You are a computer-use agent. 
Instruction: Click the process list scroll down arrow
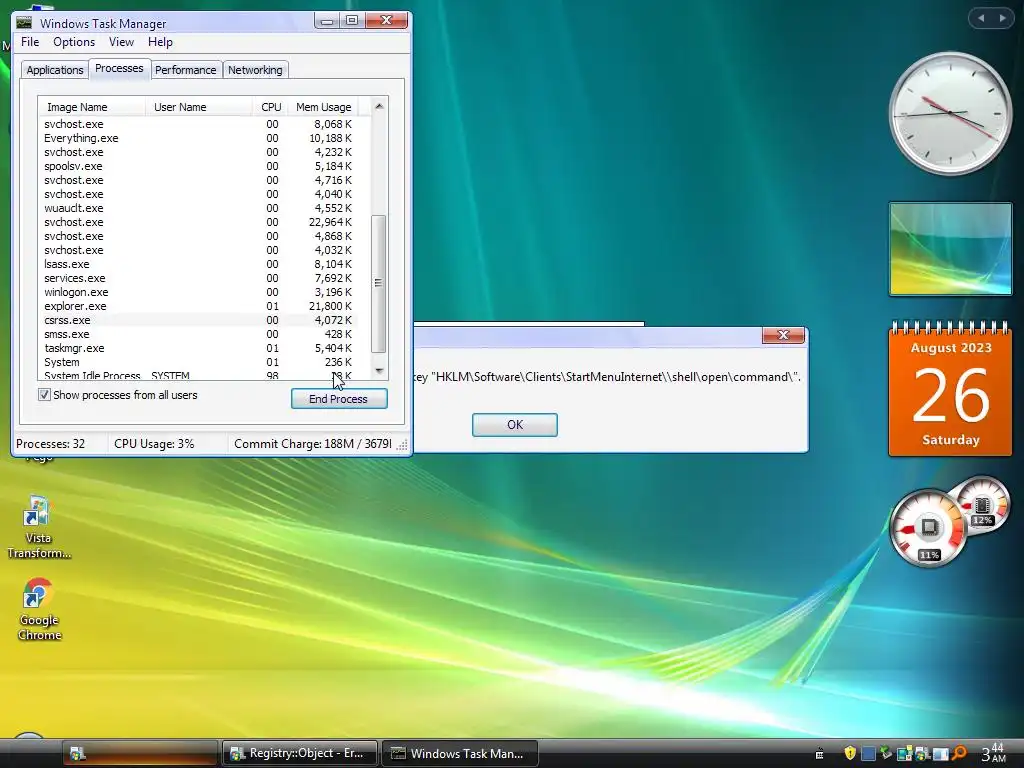click(379, 371)
